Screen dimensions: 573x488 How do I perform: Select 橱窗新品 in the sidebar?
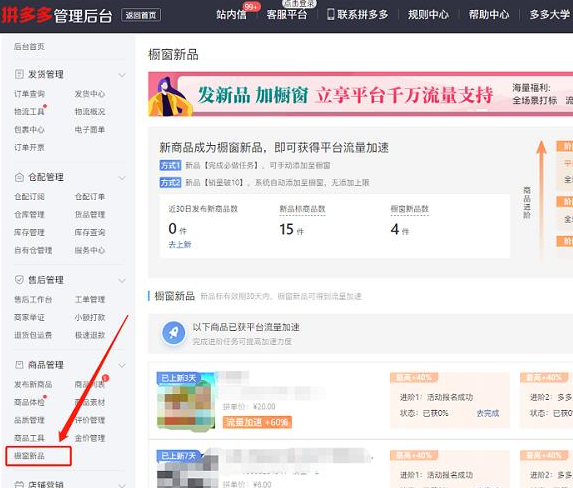[29, 456]
